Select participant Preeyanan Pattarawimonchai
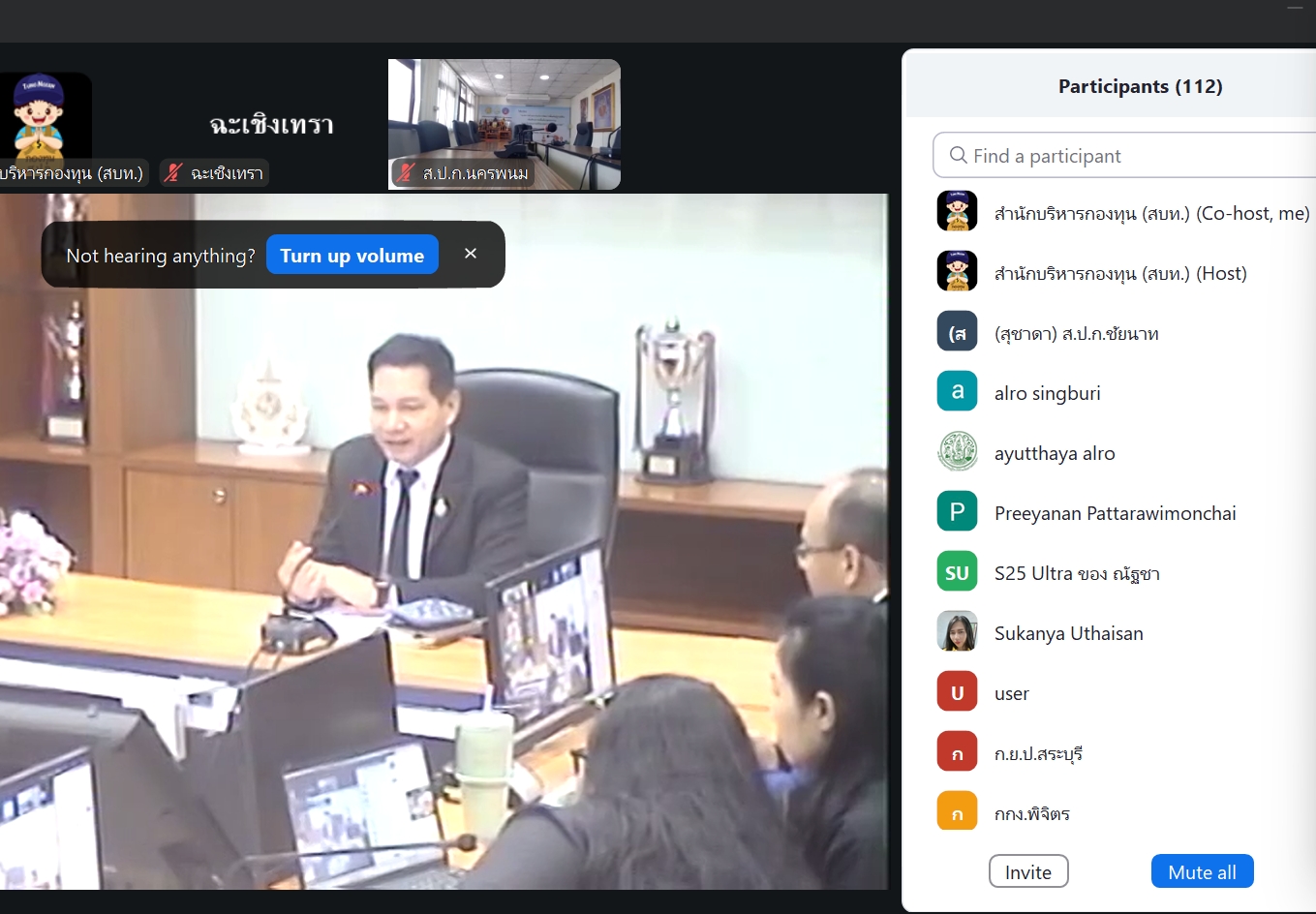 click(x=1115, y=513)
